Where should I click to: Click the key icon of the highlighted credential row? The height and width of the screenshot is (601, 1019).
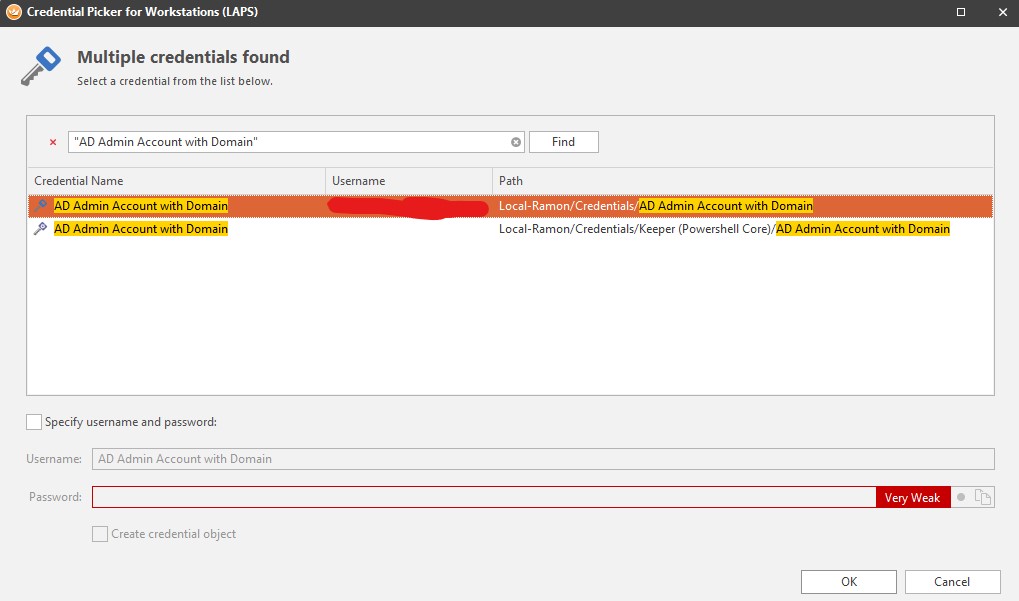point(40,206)
